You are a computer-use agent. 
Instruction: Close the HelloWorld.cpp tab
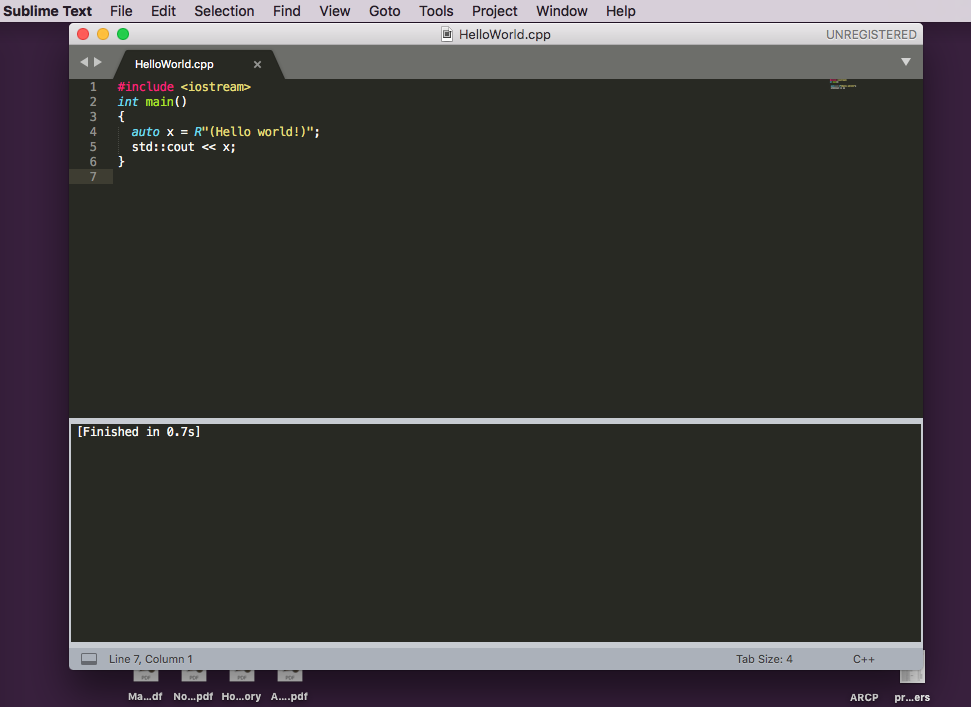pos(258,64)
